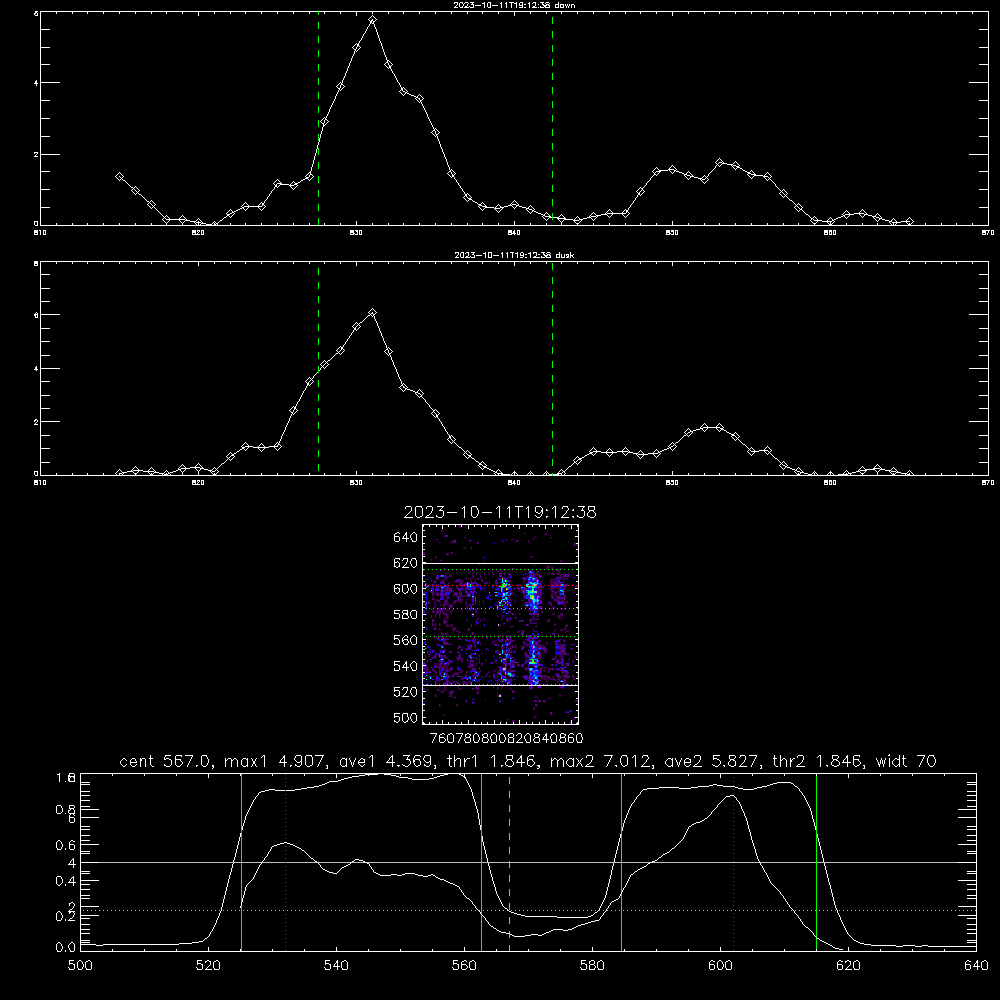This screenshot has height=1000, width=1000.
Task: Click bottom plot x-axis label '620'
Action: (848, 966)
